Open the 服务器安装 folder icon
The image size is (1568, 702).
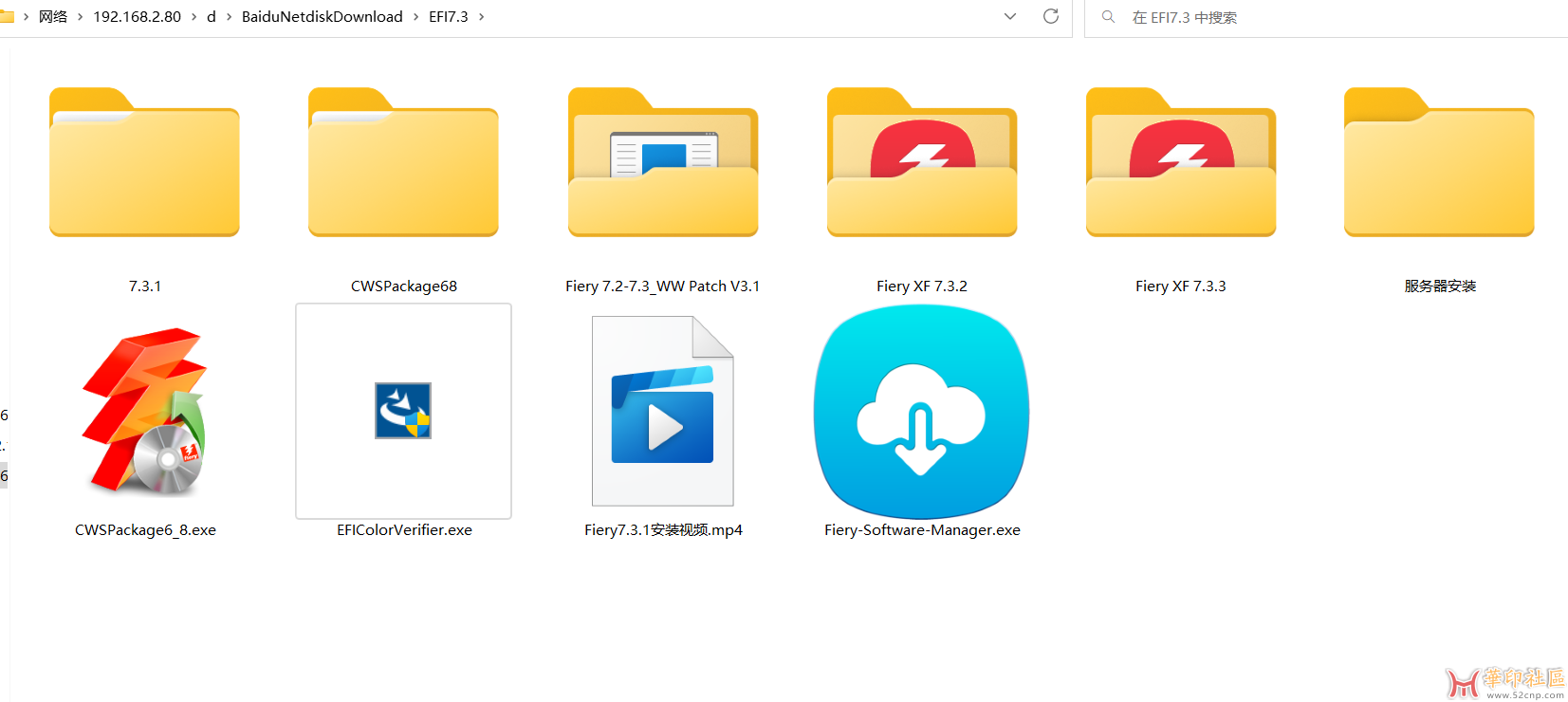click(1439, 161)
